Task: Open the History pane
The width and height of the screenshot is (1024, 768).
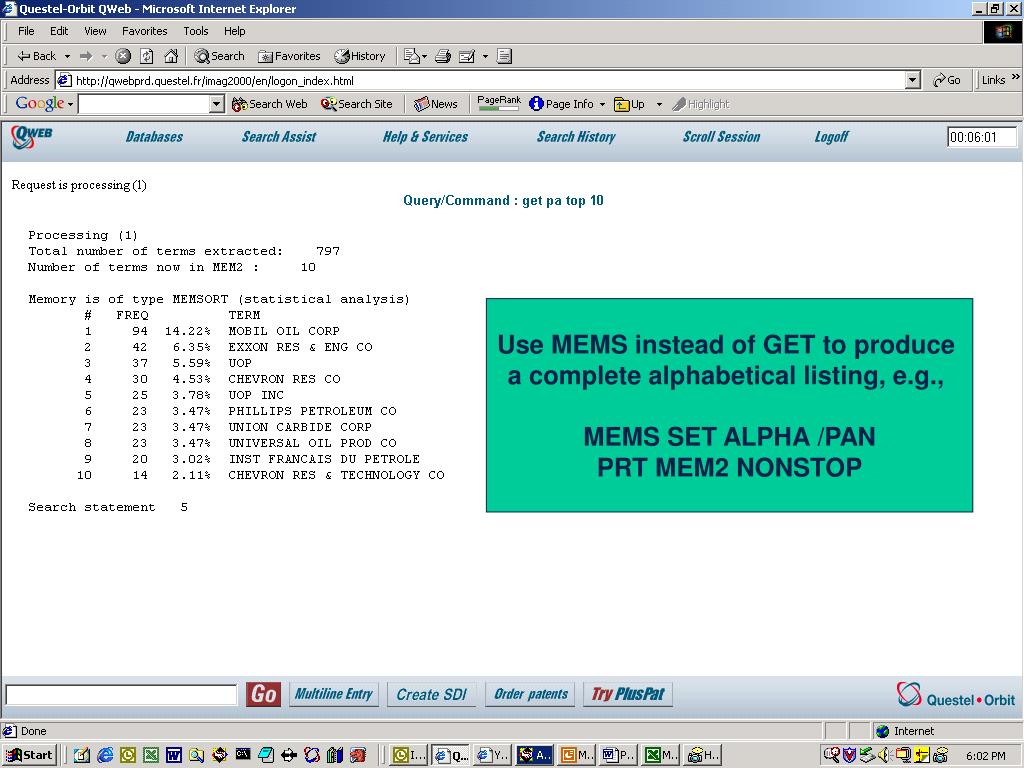Action: coord(360,56)
